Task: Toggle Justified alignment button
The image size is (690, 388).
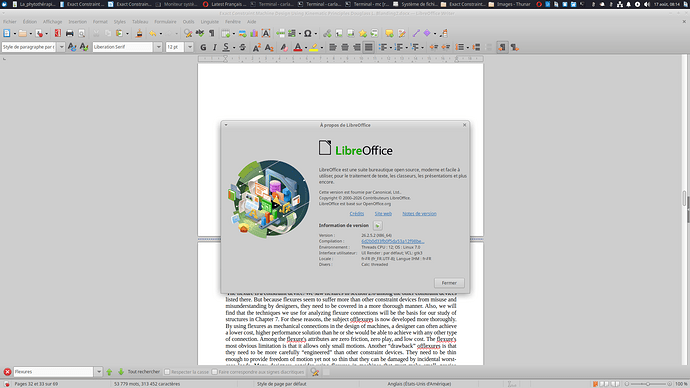Action: coord(369,47)
